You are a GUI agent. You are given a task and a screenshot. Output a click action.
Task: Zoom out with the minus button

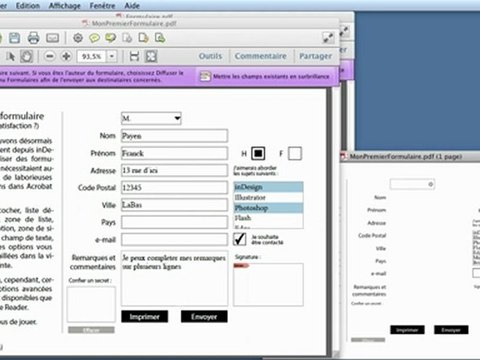pos(50,56)
